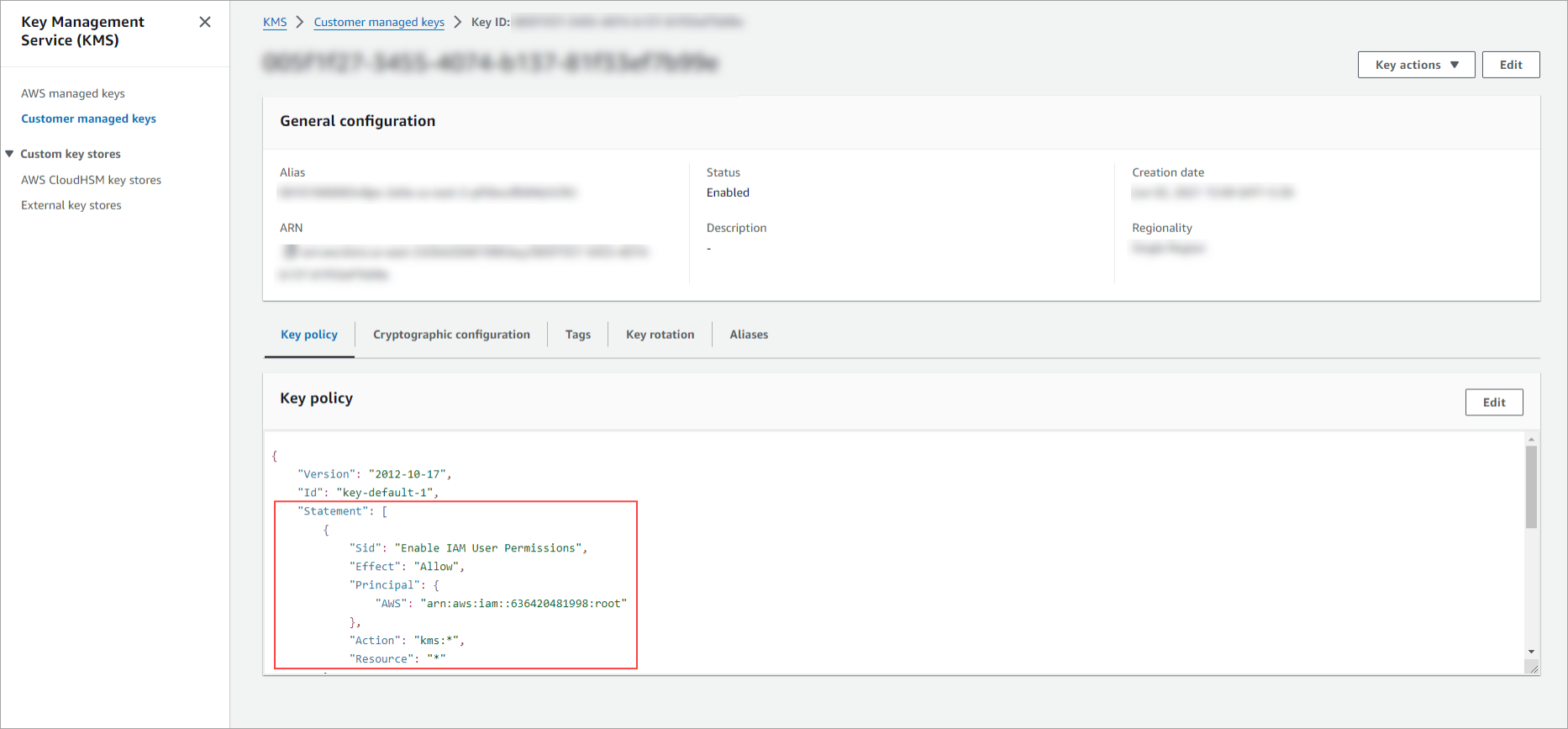Click the policy scrollbar down arrow
The height and width of the screenshot is (729, 1568).
1531,652
